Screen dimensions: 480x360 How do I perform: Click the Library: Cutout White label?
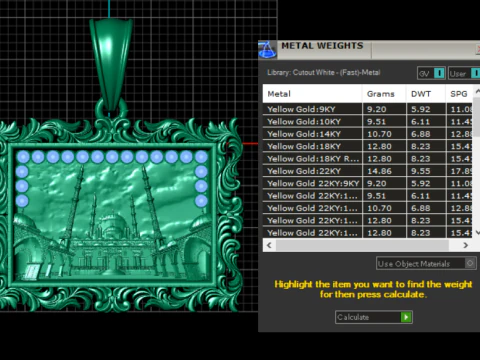pos(323,72)
